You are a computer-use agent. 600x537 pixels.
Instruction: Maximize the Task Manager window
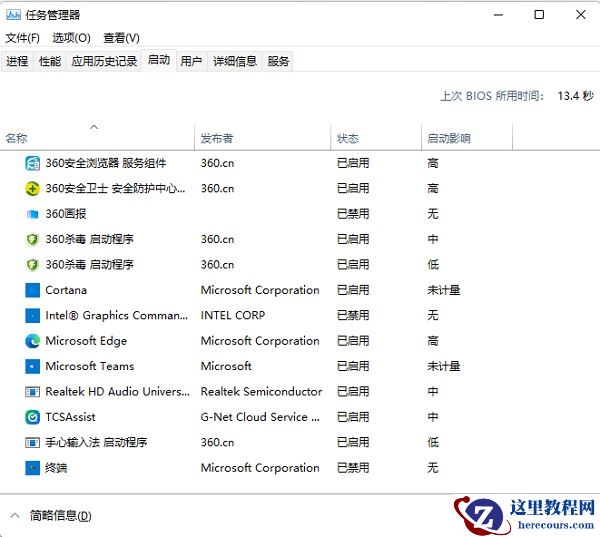539,15
